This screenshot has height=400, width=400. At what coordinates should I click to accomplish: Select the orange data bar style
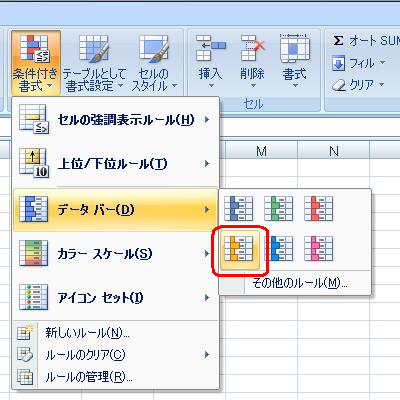click(239, 249)
